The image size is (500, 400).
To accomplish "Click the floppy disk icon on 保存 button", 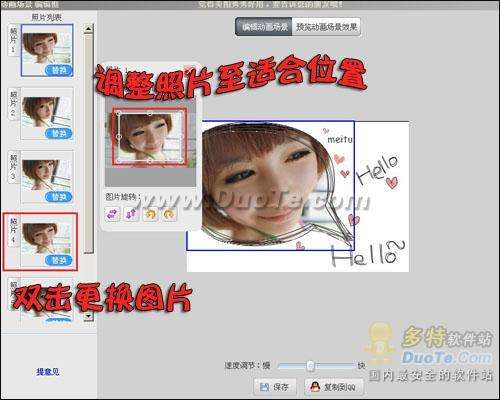I will tap(265, 387).
